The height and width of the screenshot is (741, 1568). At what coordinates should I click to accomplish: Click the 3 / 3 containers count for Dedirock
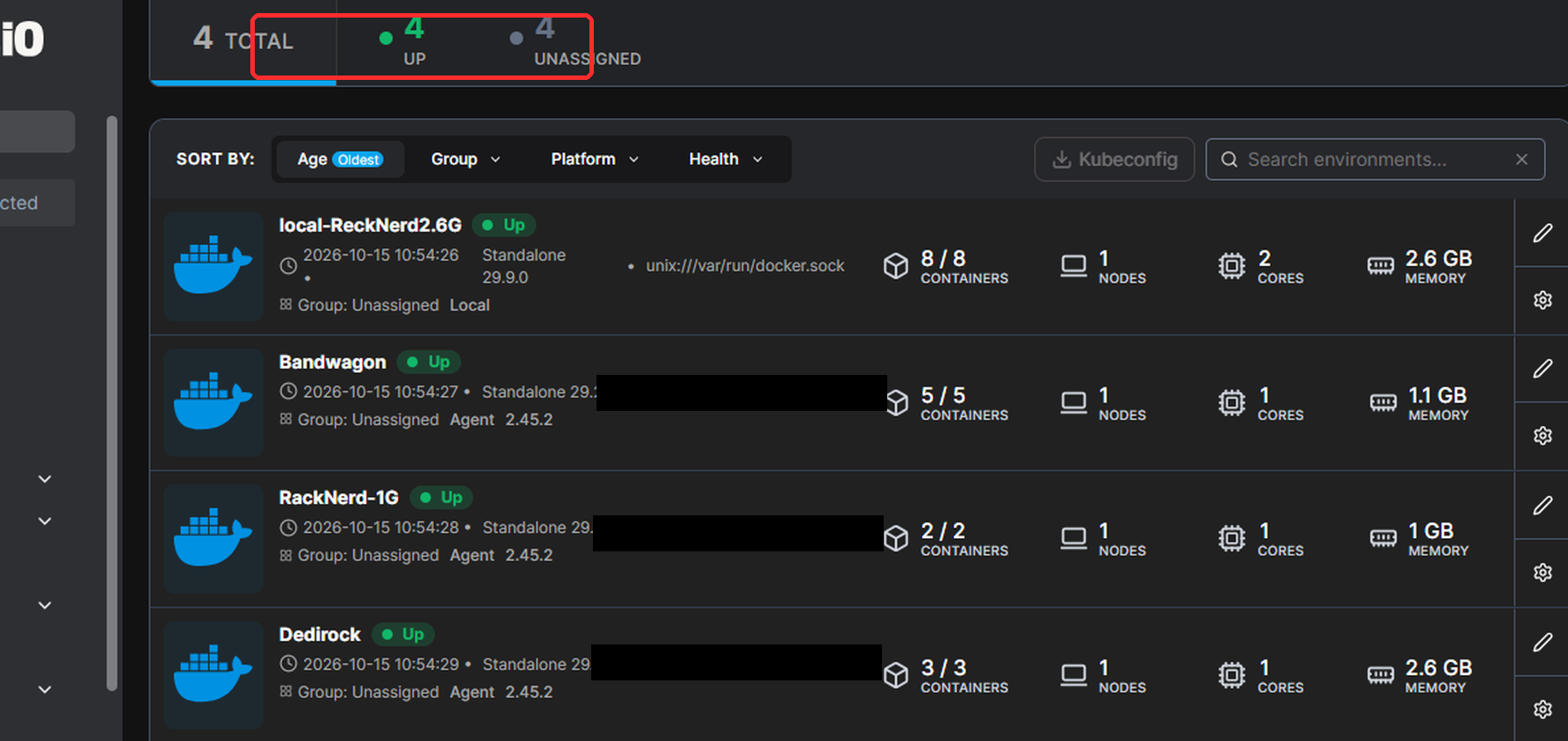pyautogui.click(x=943, y=667)
